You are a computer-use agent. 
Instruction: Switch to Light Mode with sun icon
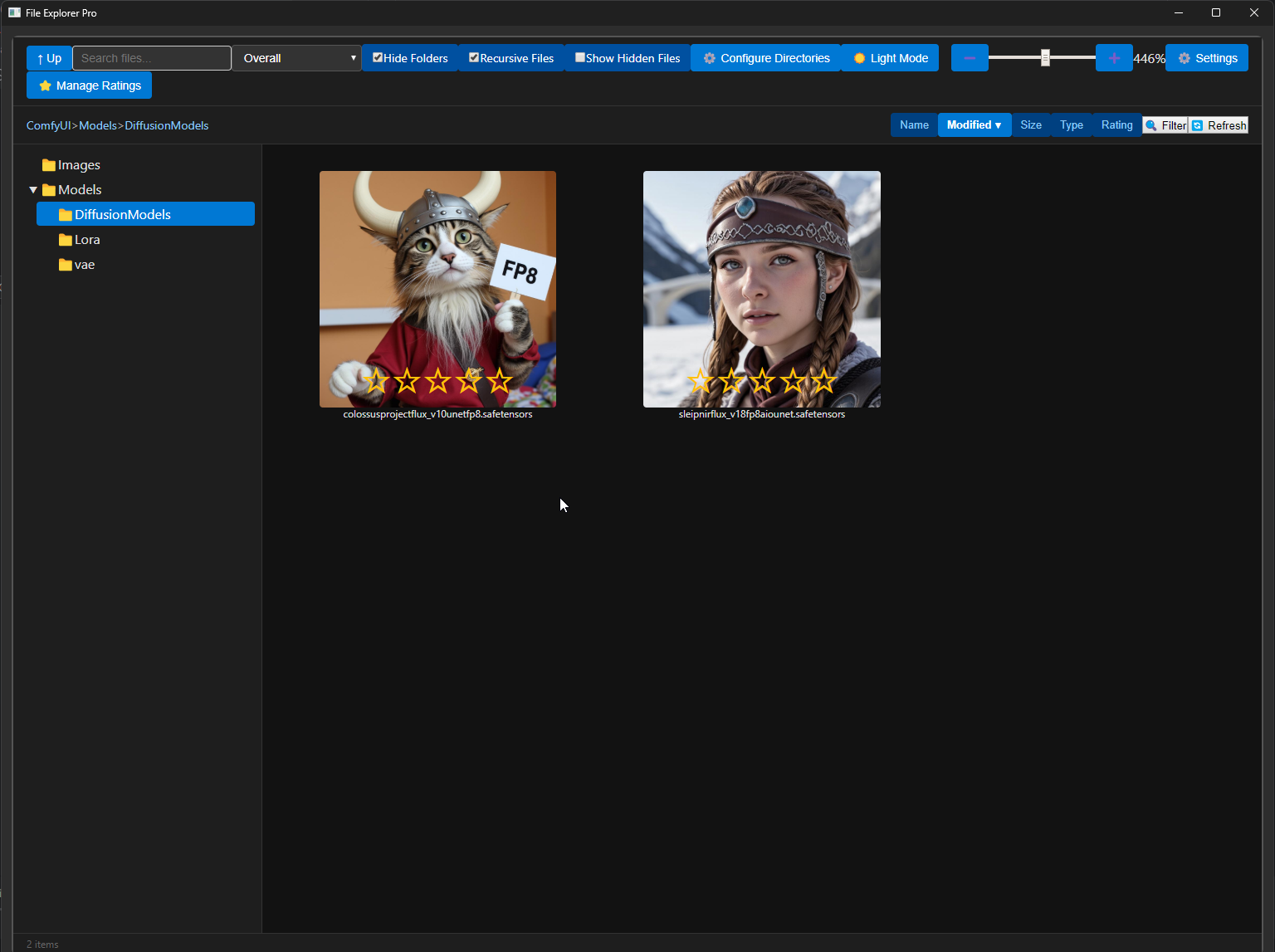click(x=890, y=58)
